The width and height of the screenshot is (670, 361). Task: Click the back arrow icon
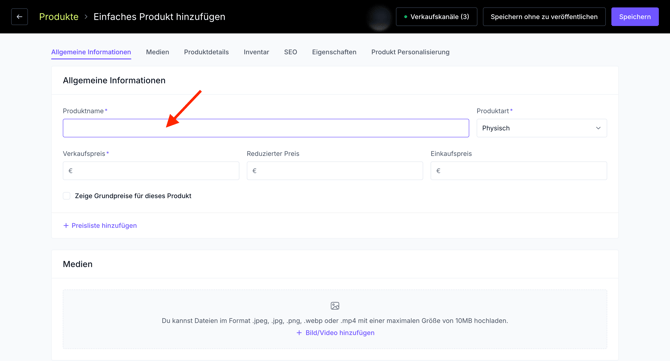(19, 17)
